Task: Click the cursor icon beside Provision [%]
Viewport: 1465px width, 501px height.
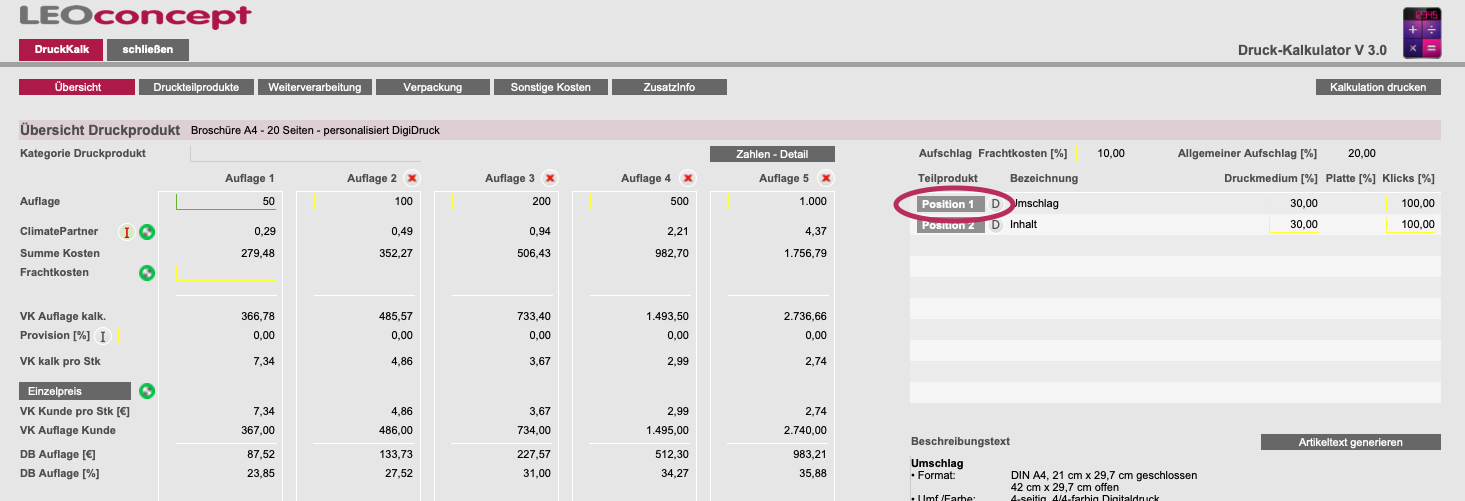Action: [102, 336]
